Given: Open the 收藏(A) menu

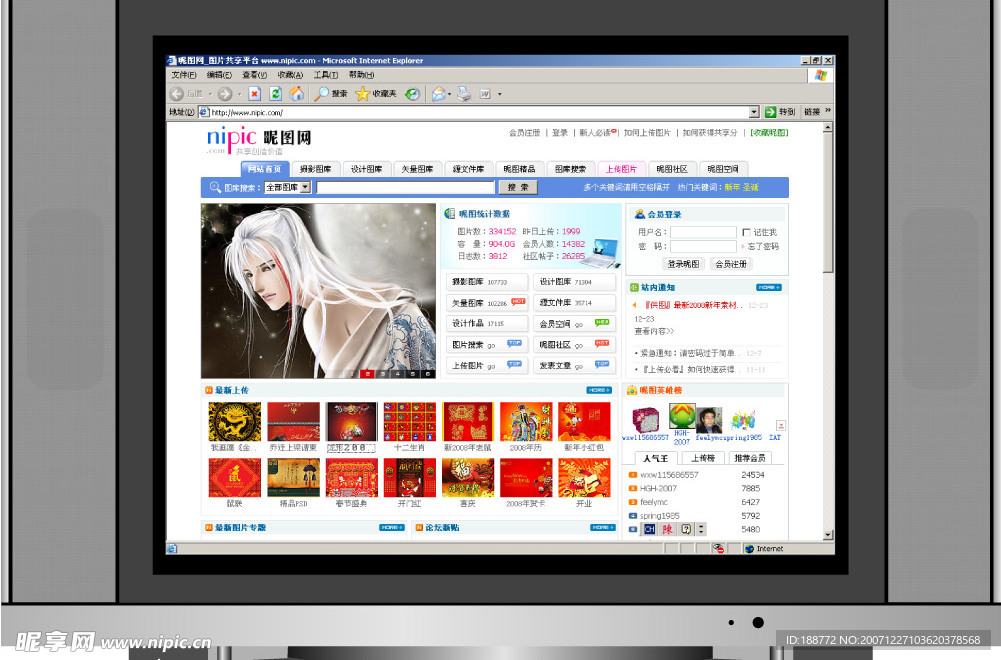Looking at the screenshot, I should point(290,75).
